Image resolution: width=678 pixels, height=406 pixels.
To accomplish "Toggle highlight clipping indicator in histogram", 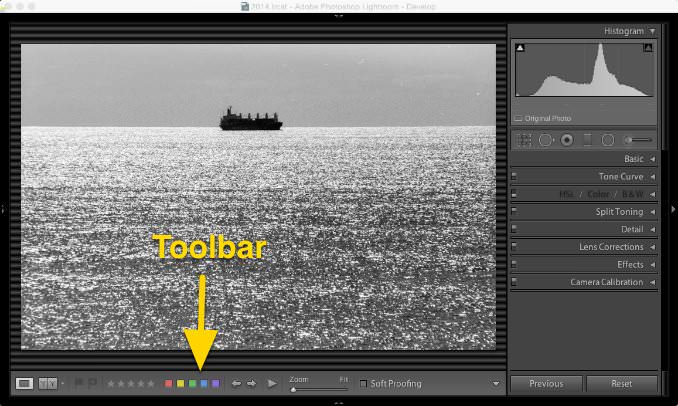I will point(648,48).
